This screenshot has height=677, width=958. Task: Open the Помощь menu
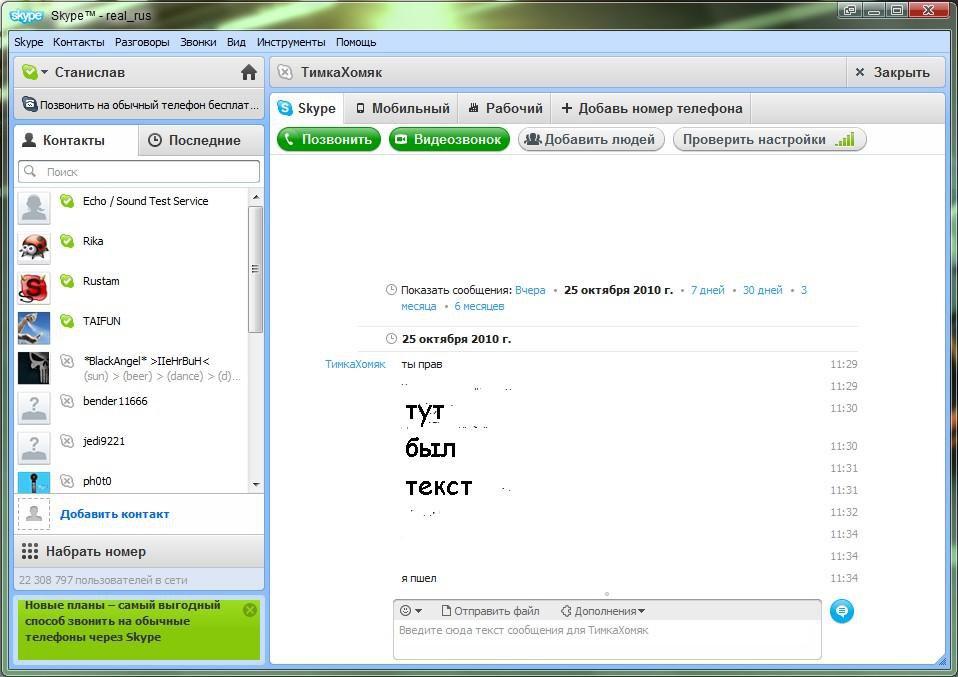356,42
